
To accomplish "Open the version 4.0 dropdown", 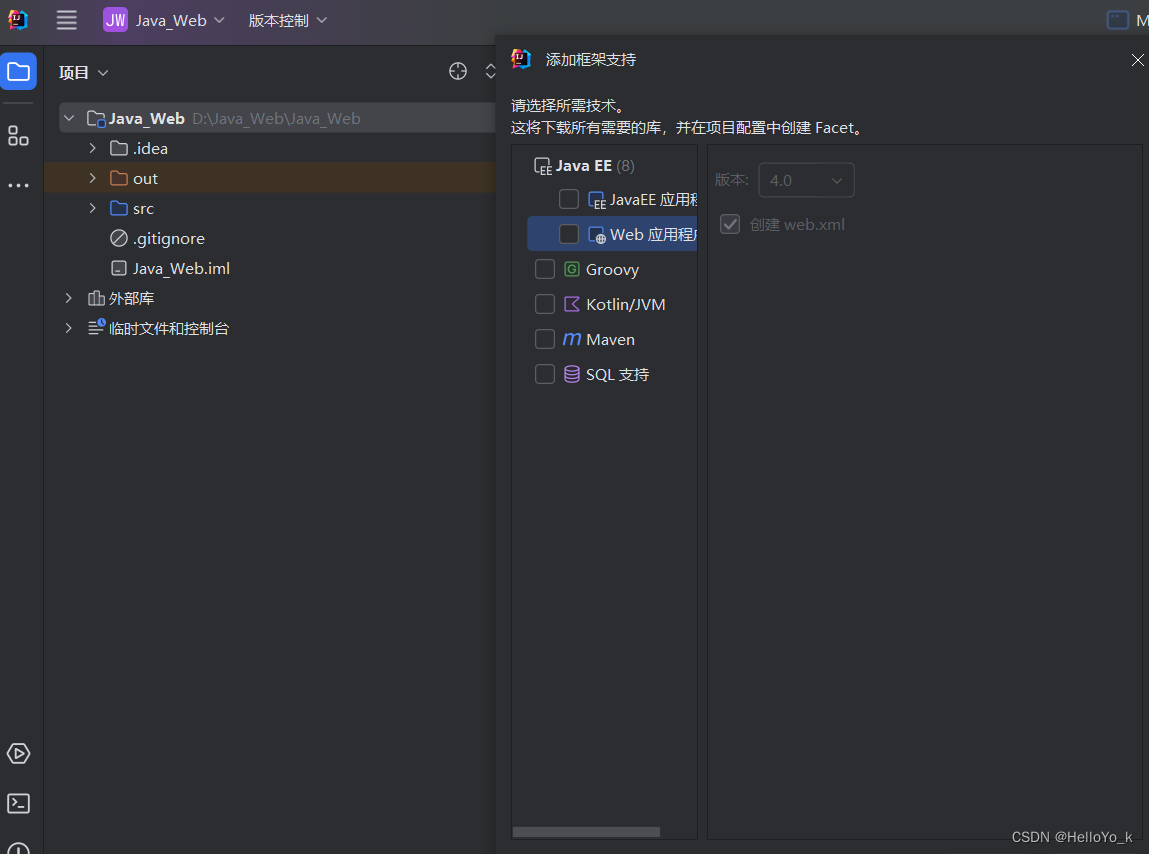I will [x=806, y=180].
